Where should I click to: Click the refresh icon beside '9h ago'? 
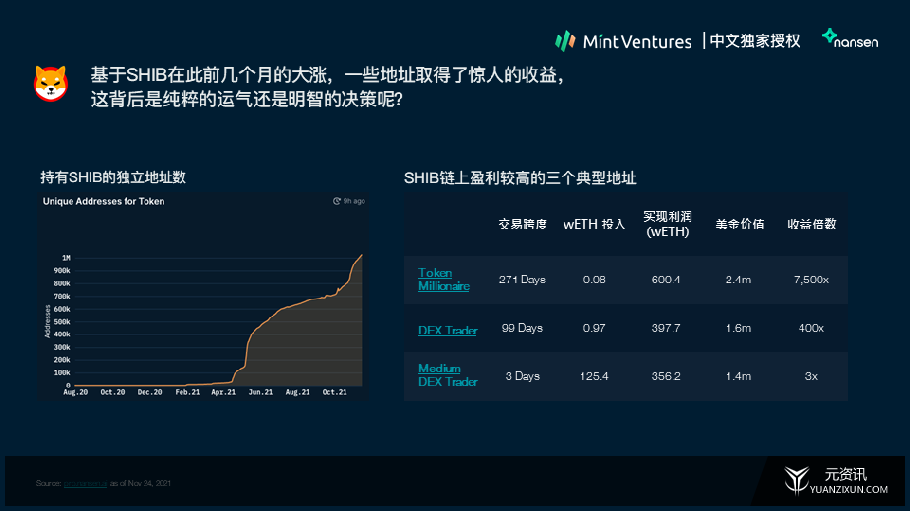coord(337,201)
